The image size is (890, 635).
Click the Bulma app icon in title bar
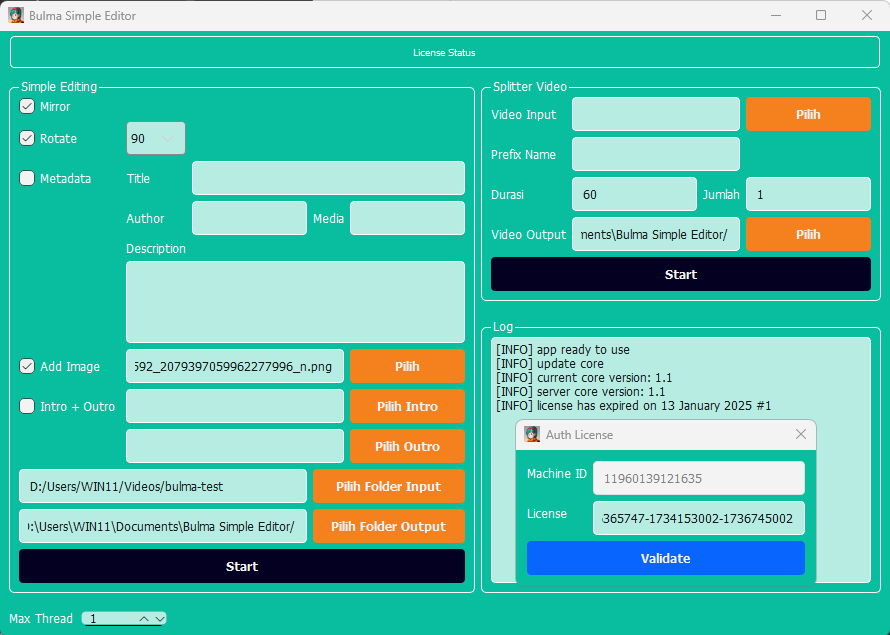(16, 15)
